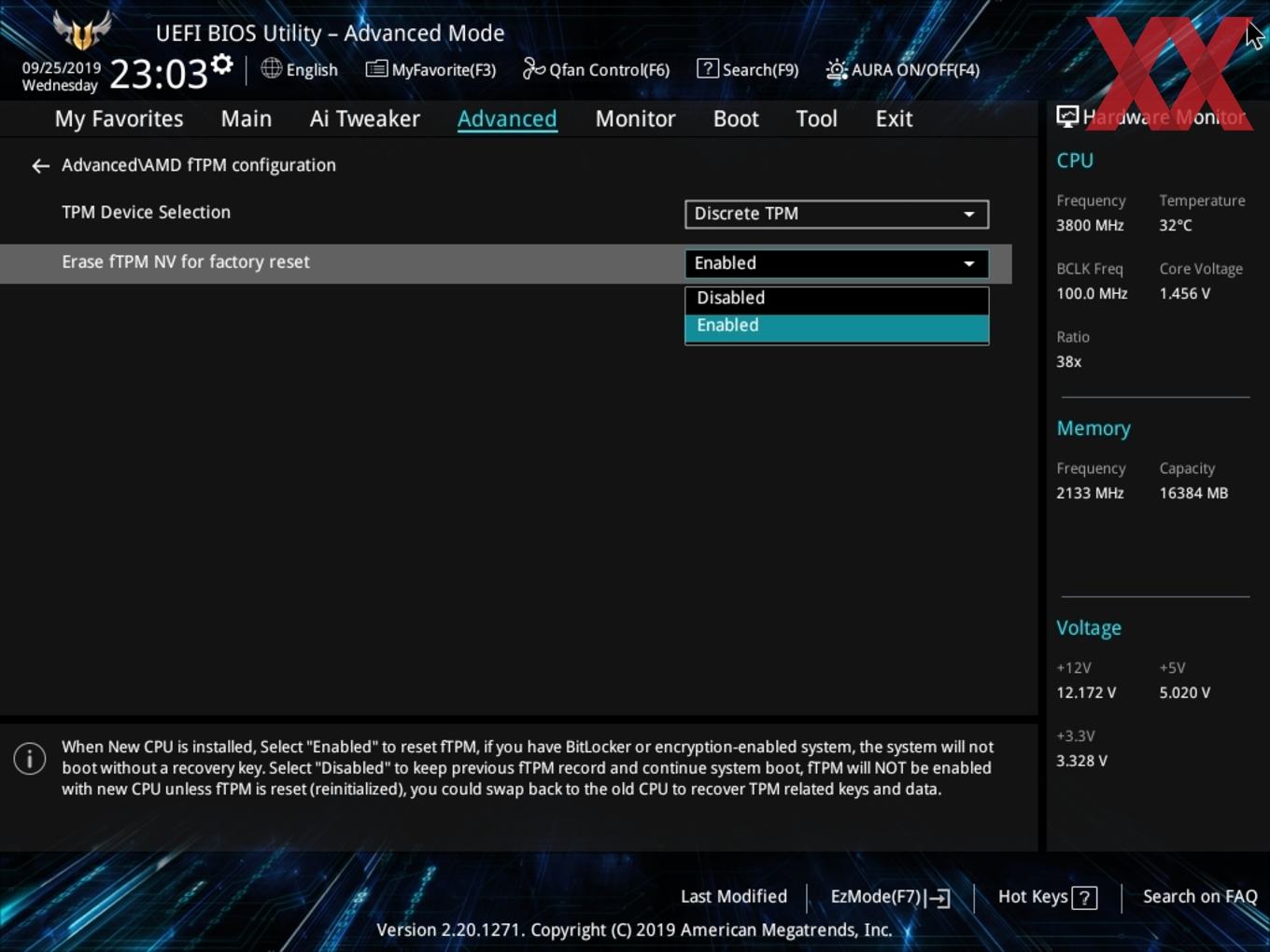Click Core Voltage value 1.456 V
This screenshot has height=952, width=1270.
1184,294
